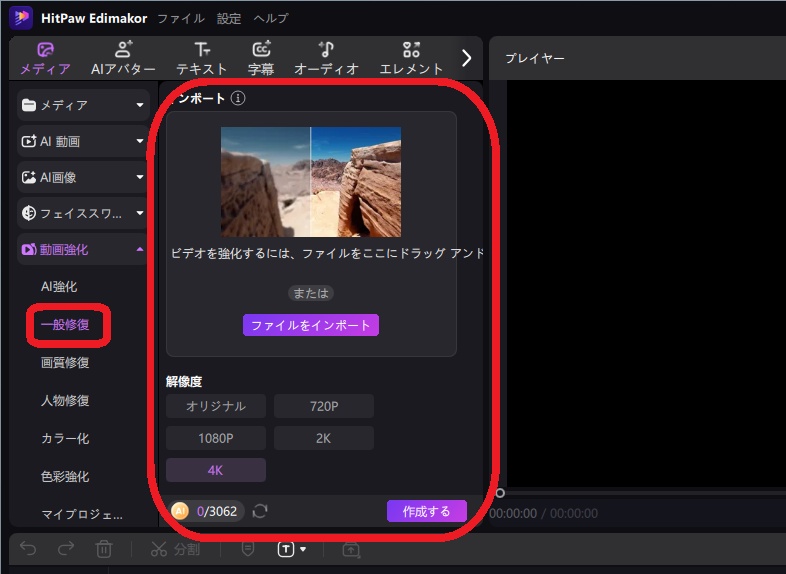Select AI強化 in the sidebar
786x574 pixels.
click(59, 287)
